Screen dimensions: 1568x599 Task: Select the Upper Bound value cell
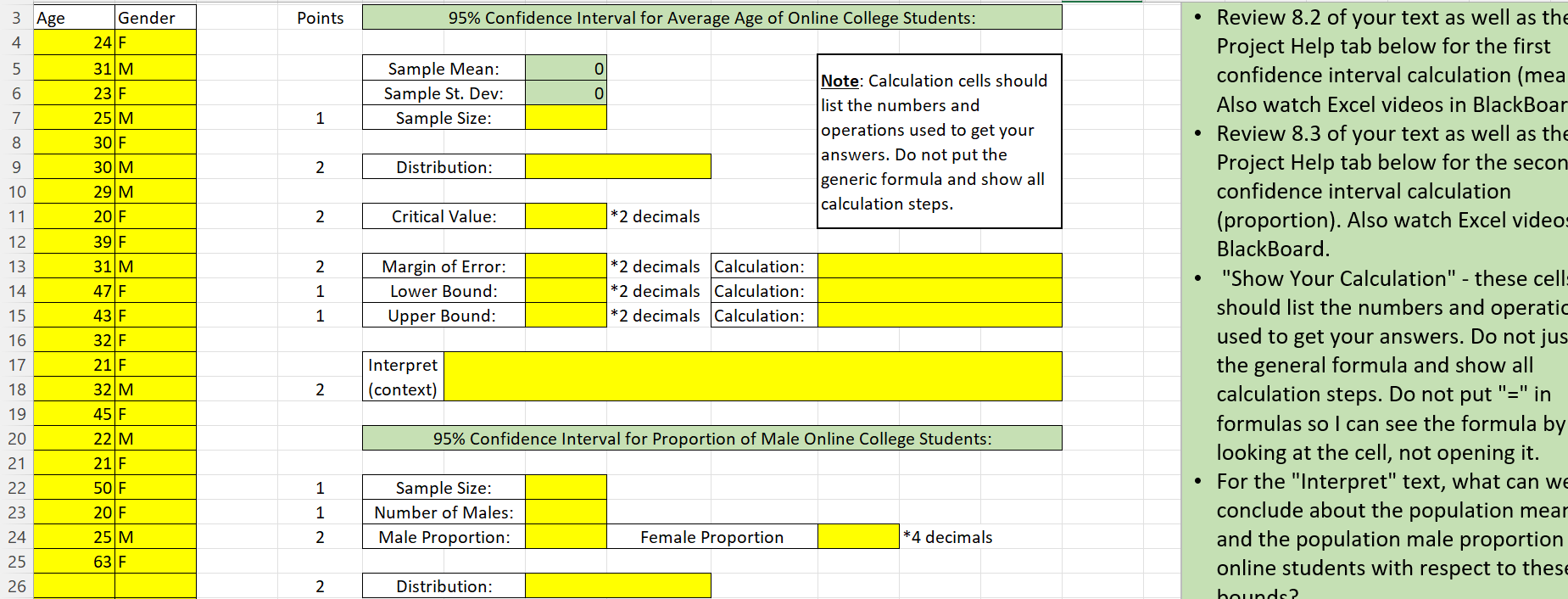click(566, 316)
